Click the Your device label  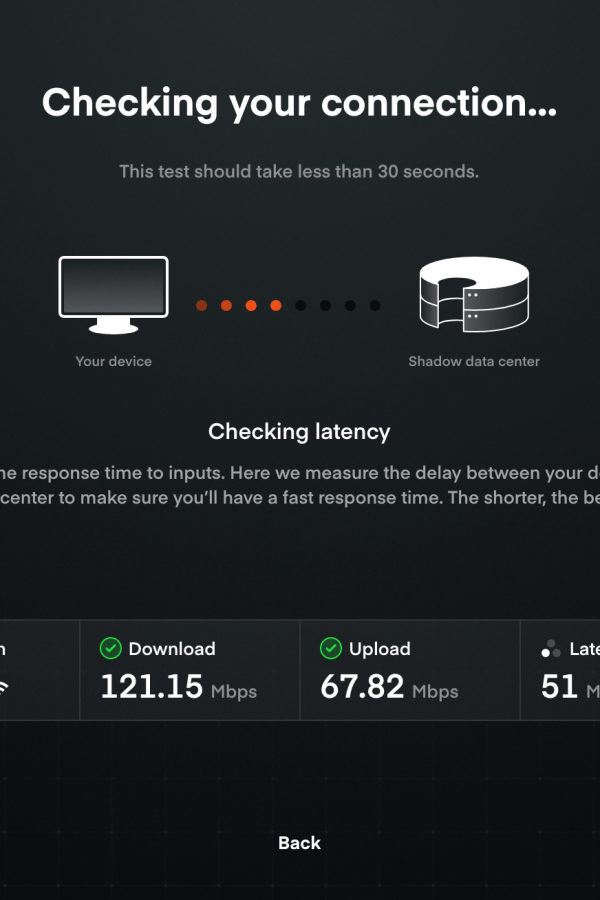tap(114, 361)
